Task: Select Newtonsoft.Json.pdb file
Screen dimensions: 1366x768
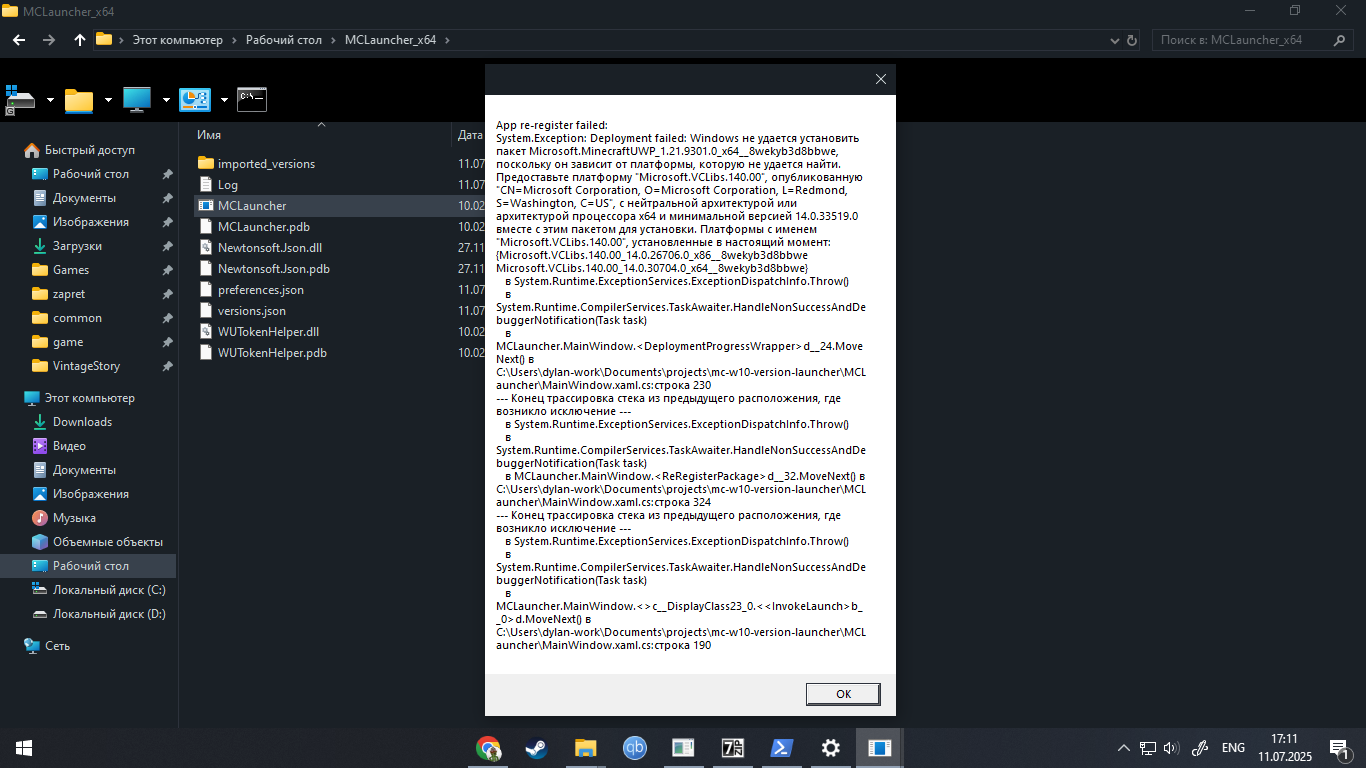Action: pos(273,269)
